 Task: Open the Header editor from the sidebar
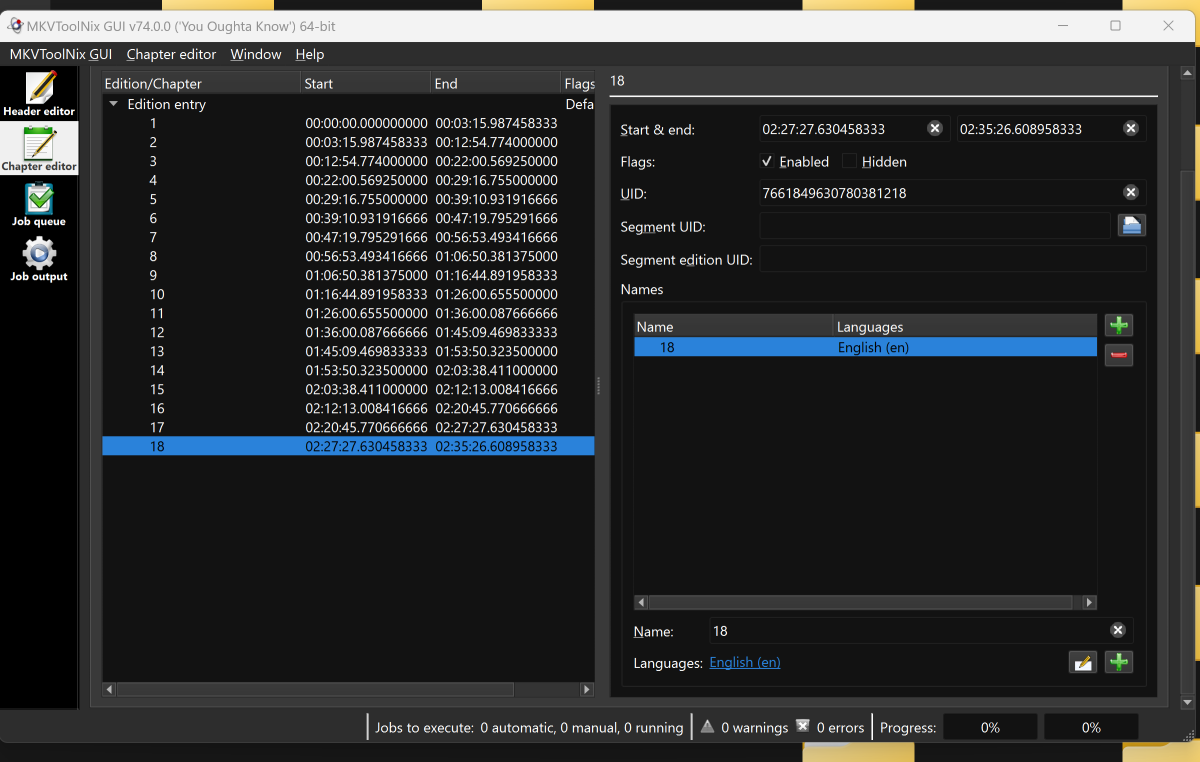(x=39, y=94)
